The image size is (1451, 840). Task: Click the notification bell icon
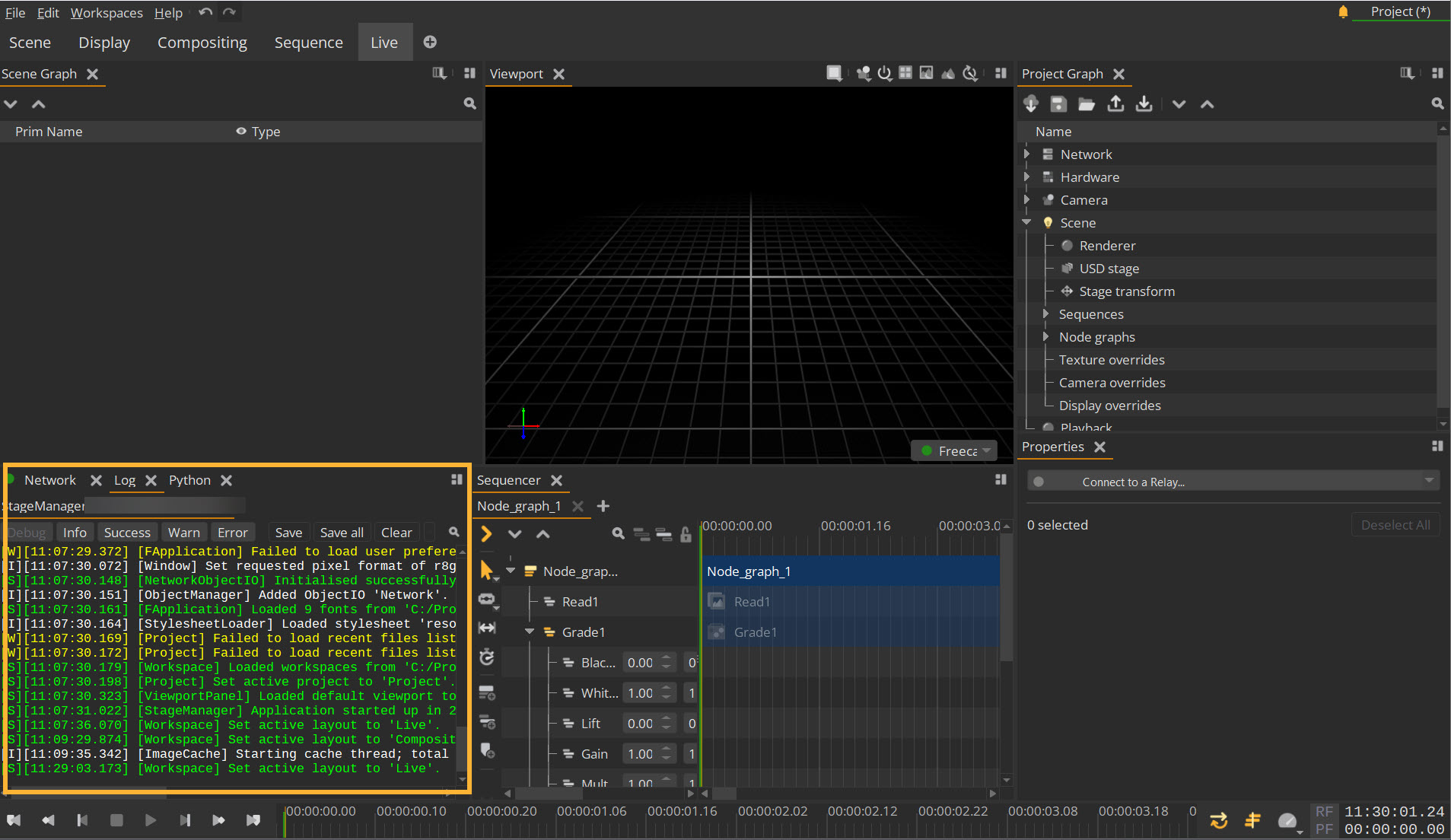1343,11
